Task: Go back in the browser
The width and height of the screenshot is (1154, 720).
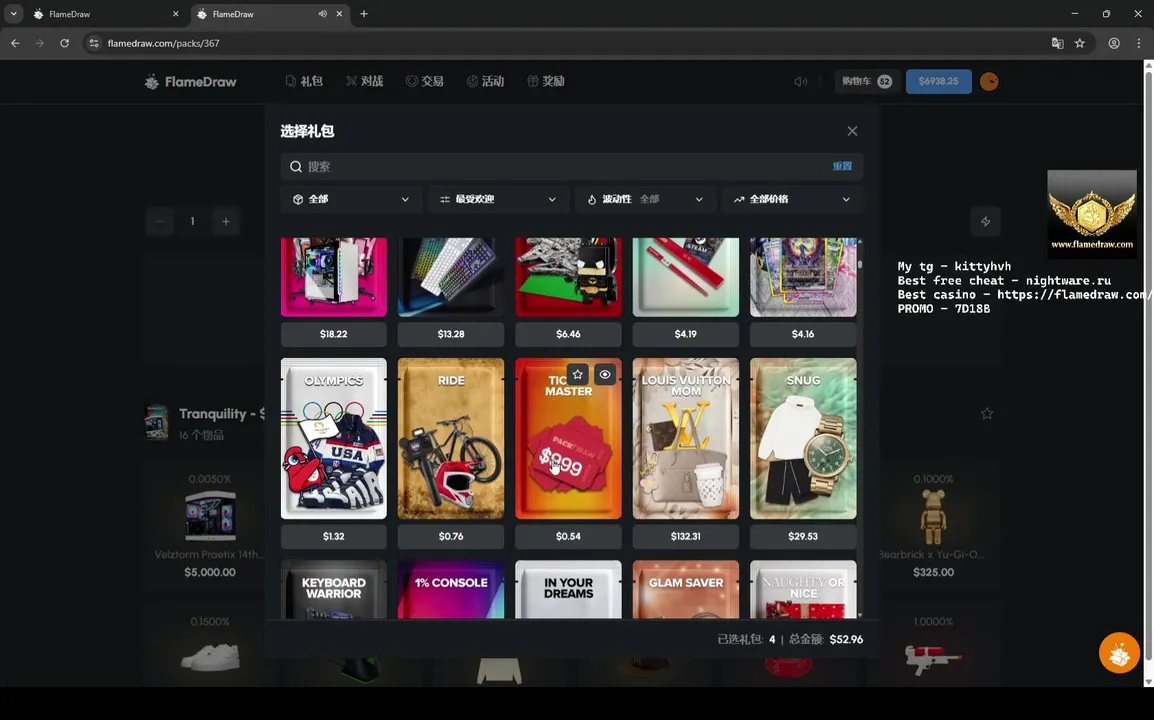Action: click(x=15, y=43)
